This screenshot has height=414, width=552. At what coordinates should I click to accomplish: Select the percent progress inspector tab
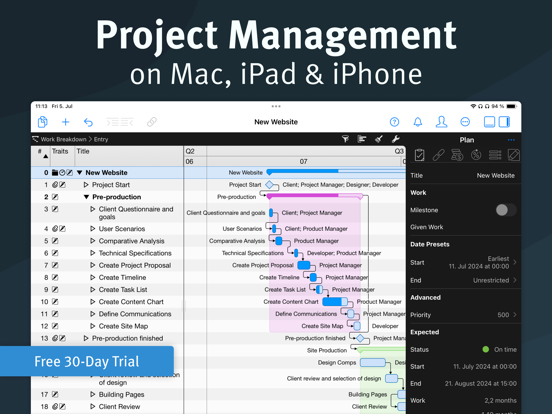tap(476, 155)
